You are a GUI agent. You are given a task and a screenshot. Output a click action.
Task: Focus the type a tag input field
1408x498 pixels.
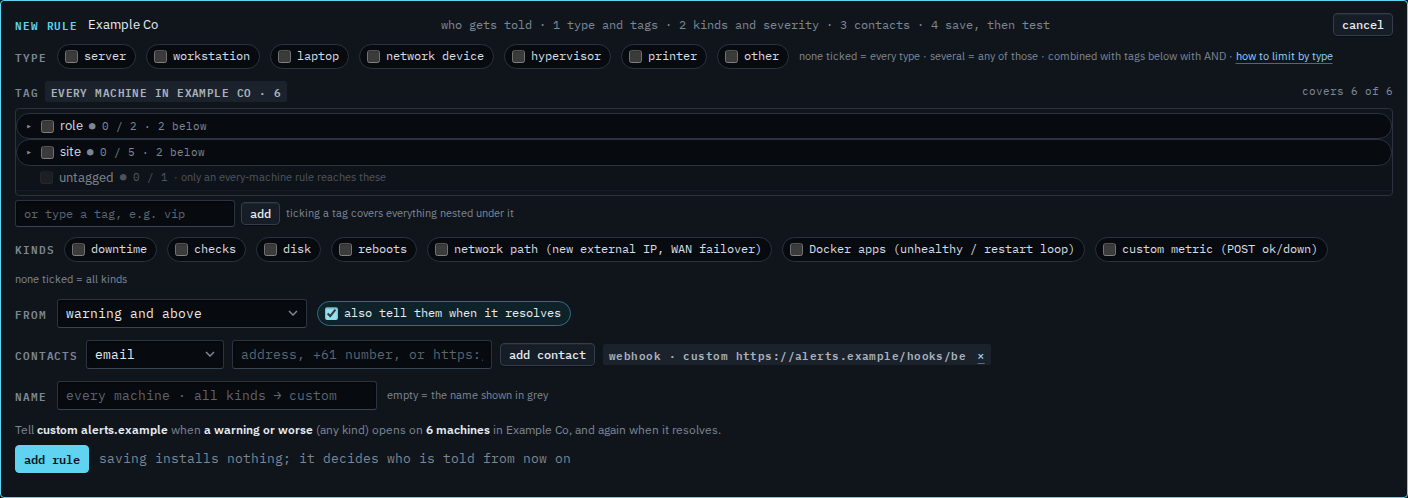pos(125,214)
